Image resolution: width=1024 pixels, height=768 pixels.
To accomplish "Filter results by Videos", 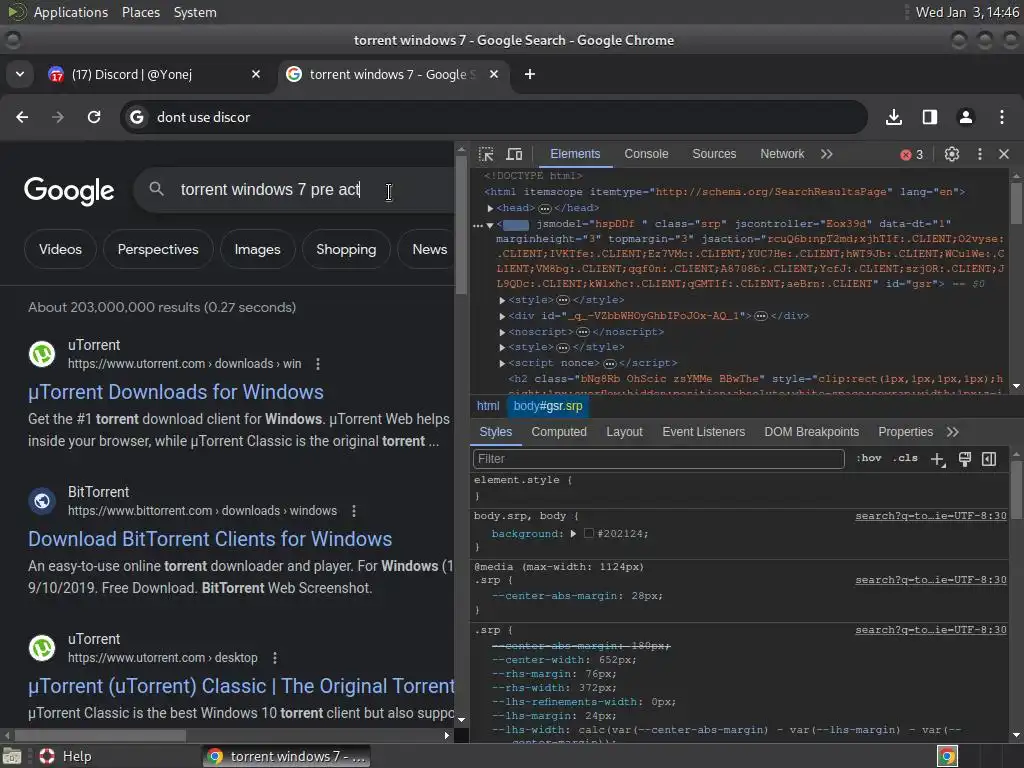I will click(60, 249).
